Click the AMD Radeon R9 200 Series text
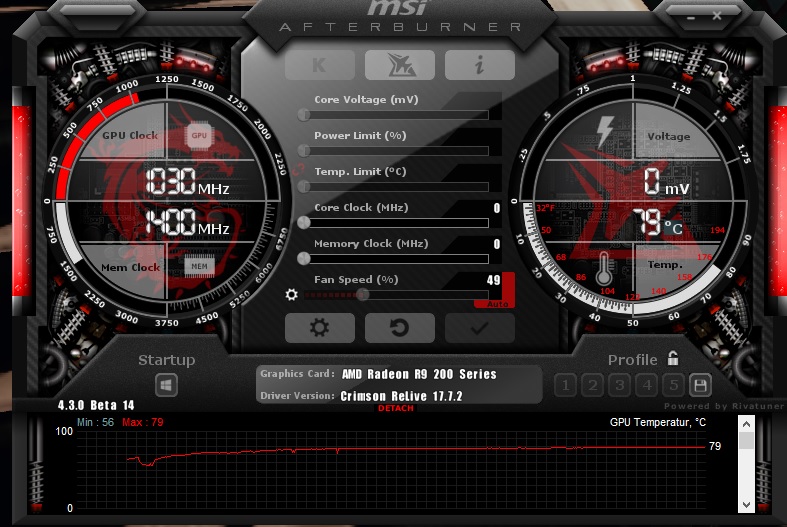The width and height of the screenshot is (787, 527). pyautogui.click(x=419, y=374)
